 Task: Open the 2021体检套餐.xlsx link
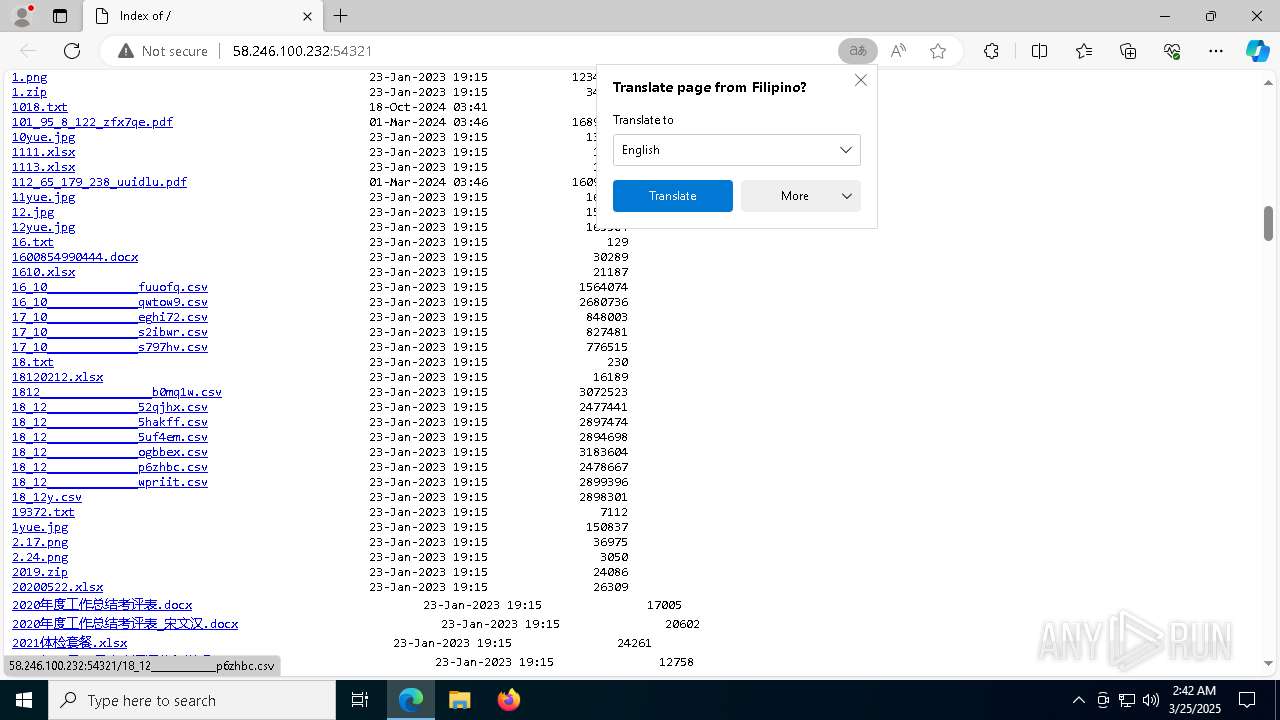coord(70,643)
